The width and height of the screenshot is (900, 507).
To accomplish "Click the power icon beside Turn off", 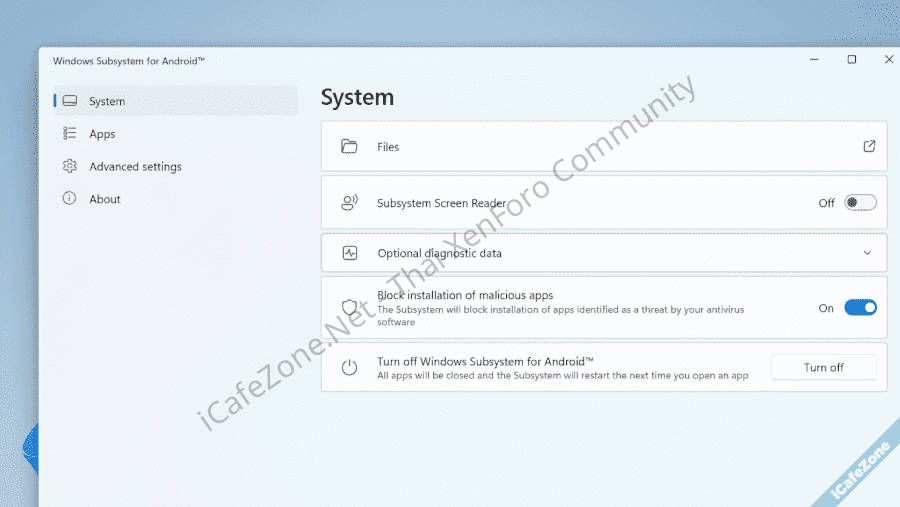I will [349, 367].
